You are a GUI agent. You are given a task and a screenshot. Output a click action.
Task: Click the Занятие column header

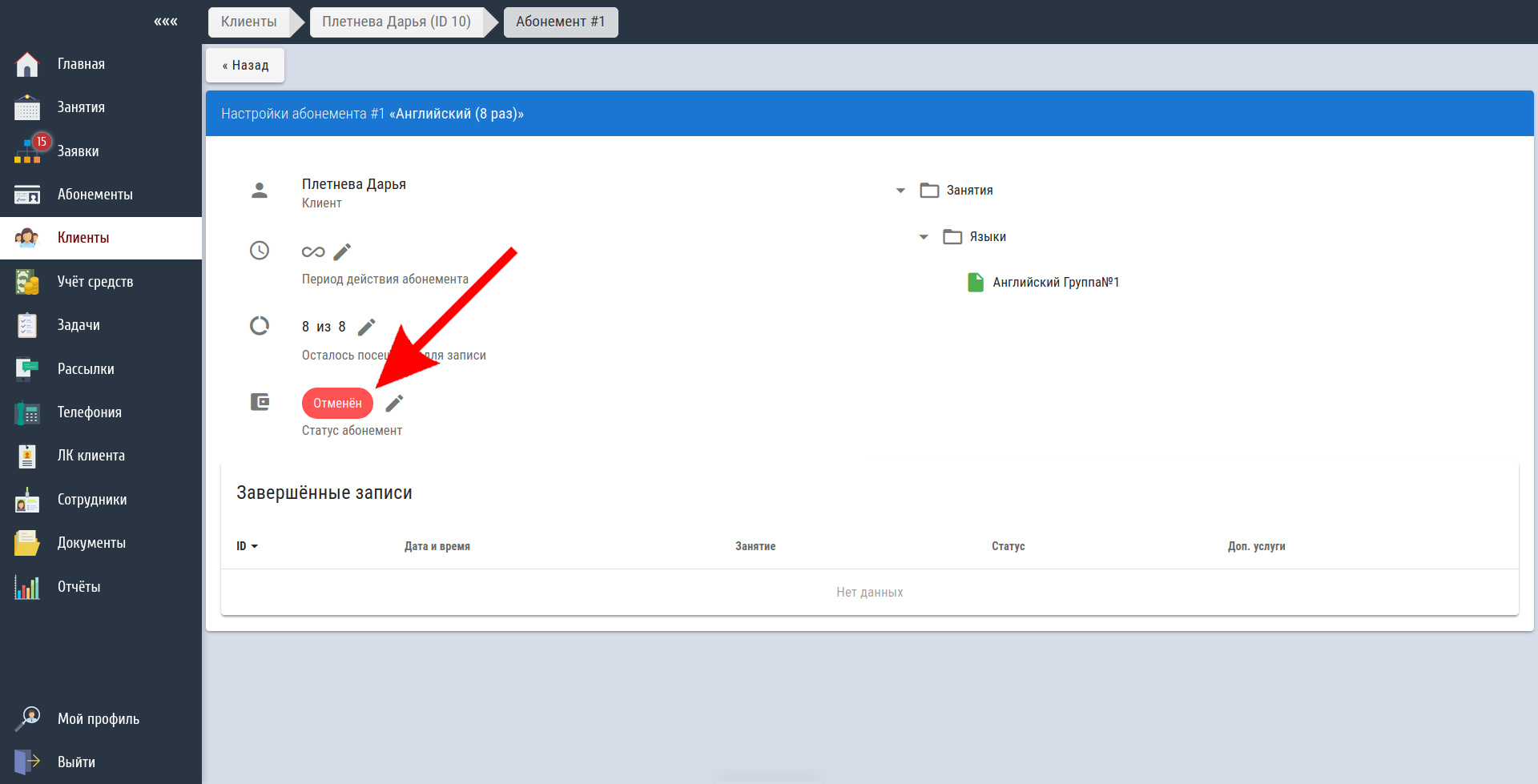[x=755, y=546]
